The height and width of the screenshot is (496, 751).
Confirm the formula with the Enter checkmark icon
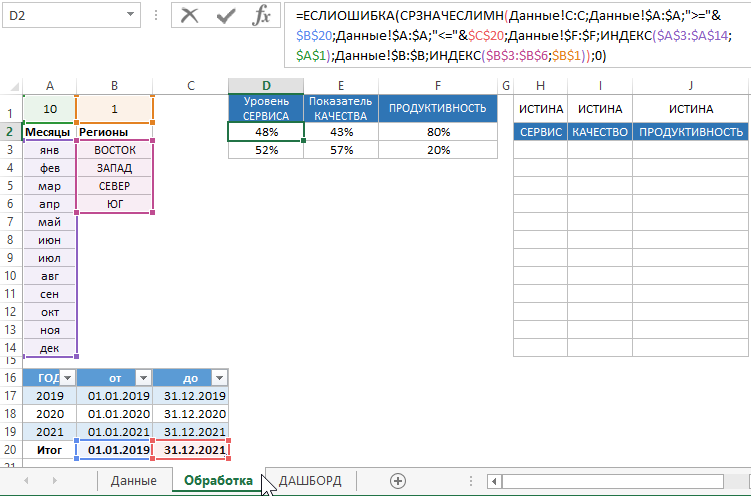click(x=226, y=15)
